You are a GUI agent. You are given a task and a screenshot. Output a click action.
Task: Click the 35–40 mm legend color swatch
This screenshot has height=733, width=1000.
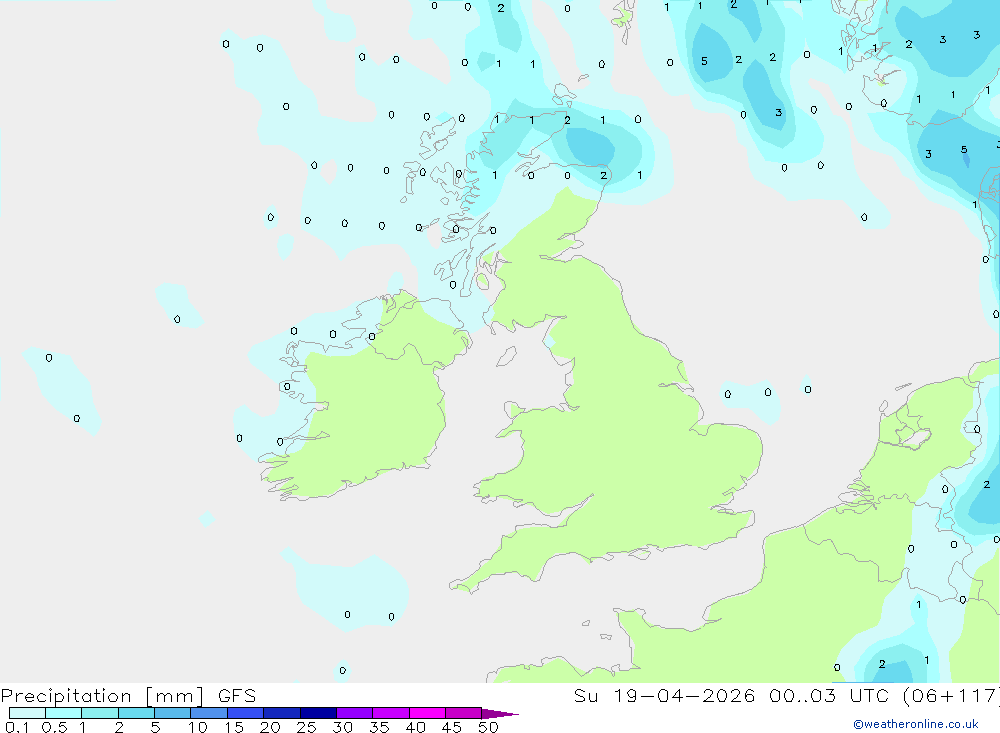coord(390,713)
